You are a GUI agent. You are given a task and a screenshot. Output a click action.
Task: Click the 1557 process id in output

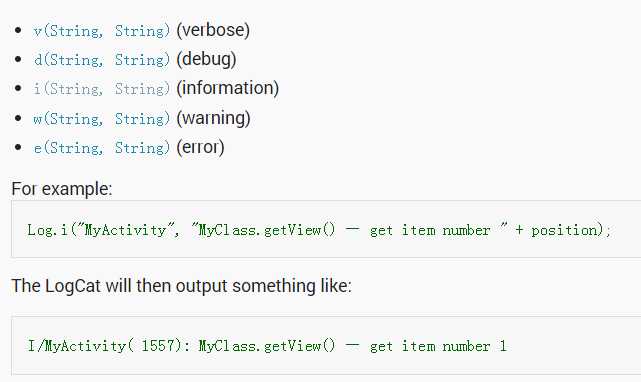coord(158,346)
